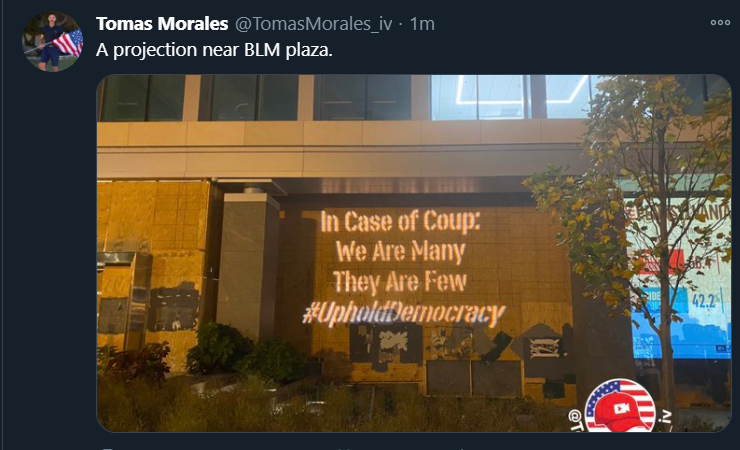Open the tweet via the 1m timestamp
Viewport: 740px width, 450px height.
tap(422, 24)
